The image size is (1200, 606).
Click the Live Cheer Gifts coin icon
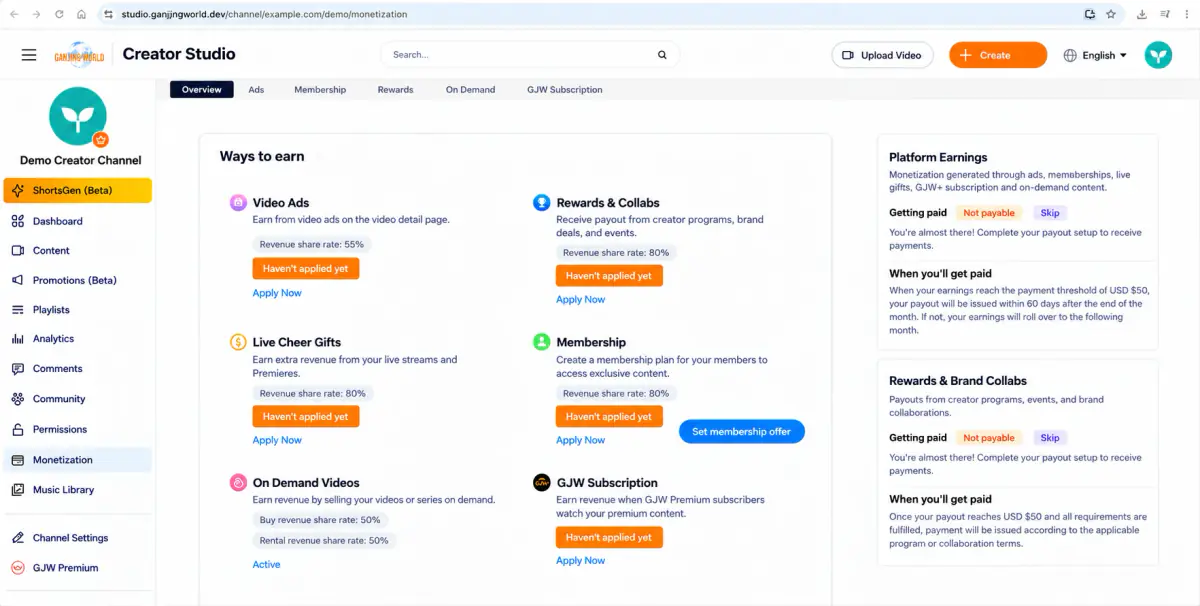[238, 342]
